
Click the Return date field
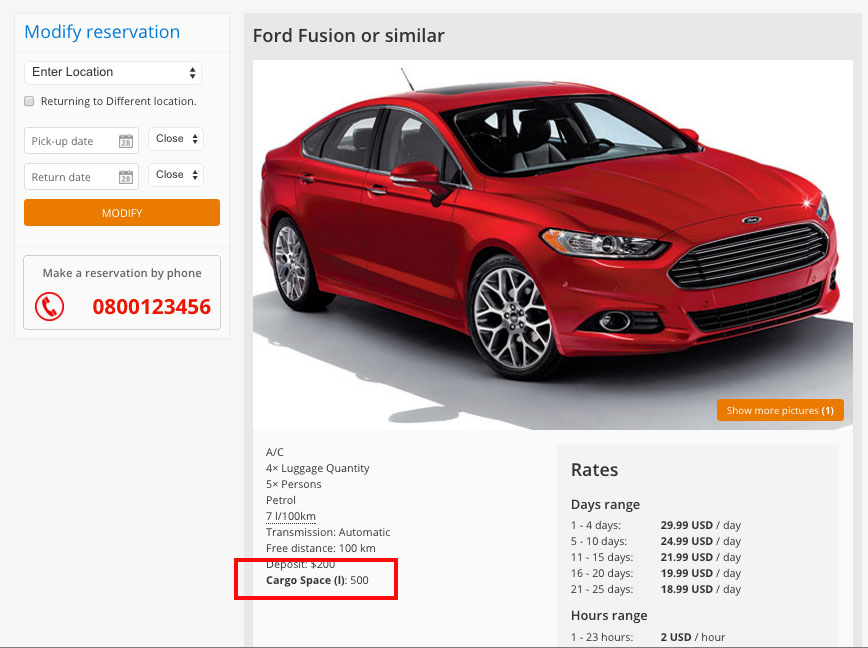click(81, 177)
